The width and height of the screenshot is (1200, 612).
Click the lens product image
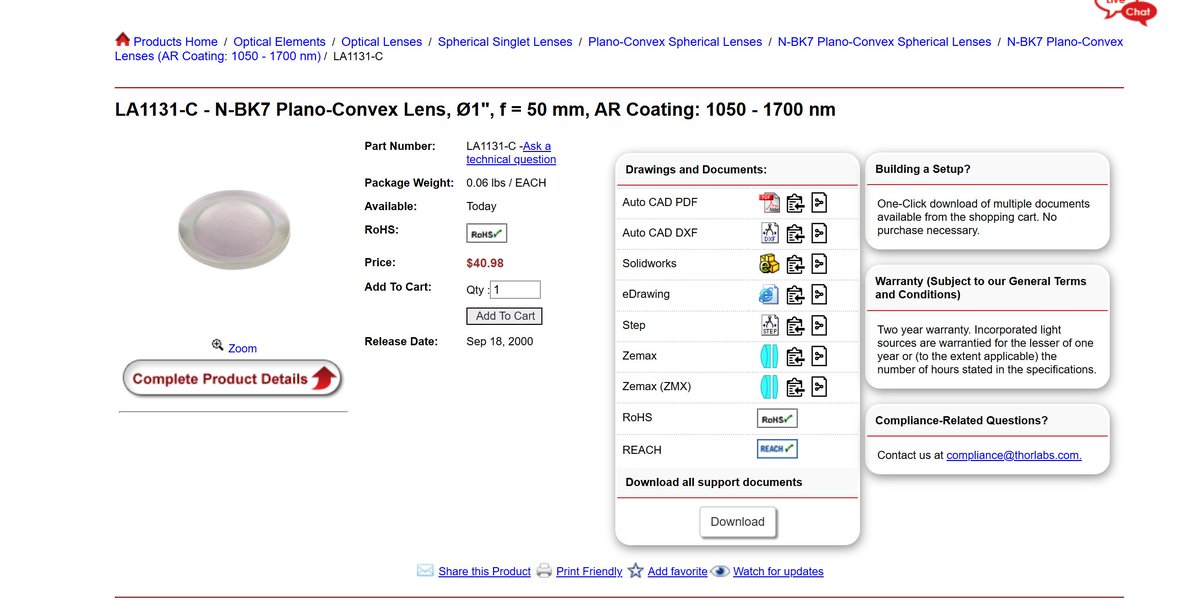232,229
